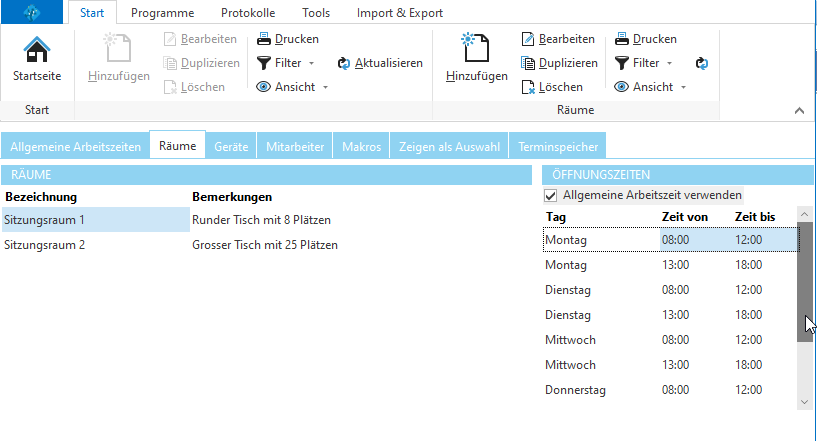817x441 pixels.
Task: Click the scrollbar up arrow in Öffnungszeiten
Action: (804, 214)
